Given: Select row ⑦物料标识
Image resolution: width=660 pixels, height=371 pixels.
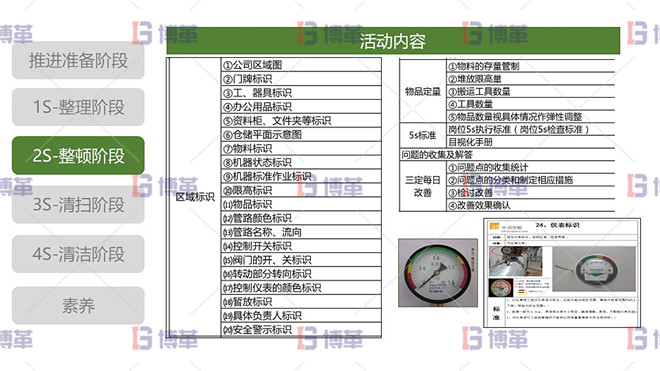Looking at the screenshot, I should (x=301, y=148).
